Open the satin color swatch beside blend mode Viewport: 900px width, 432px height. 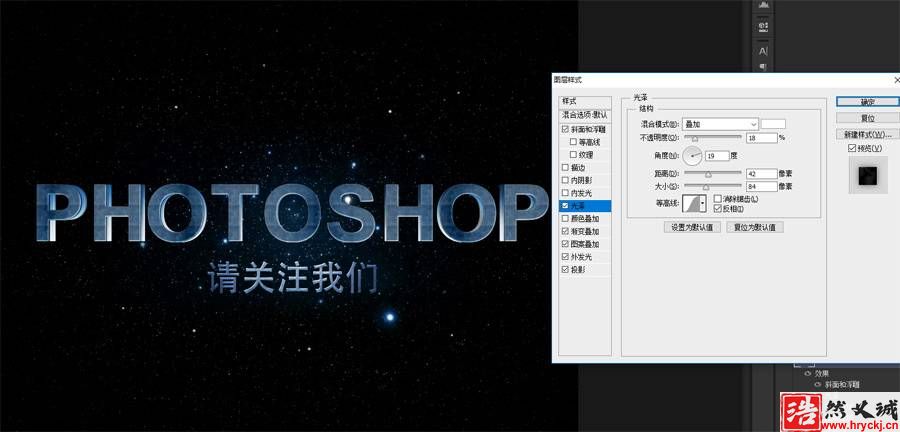click(773, 124)
